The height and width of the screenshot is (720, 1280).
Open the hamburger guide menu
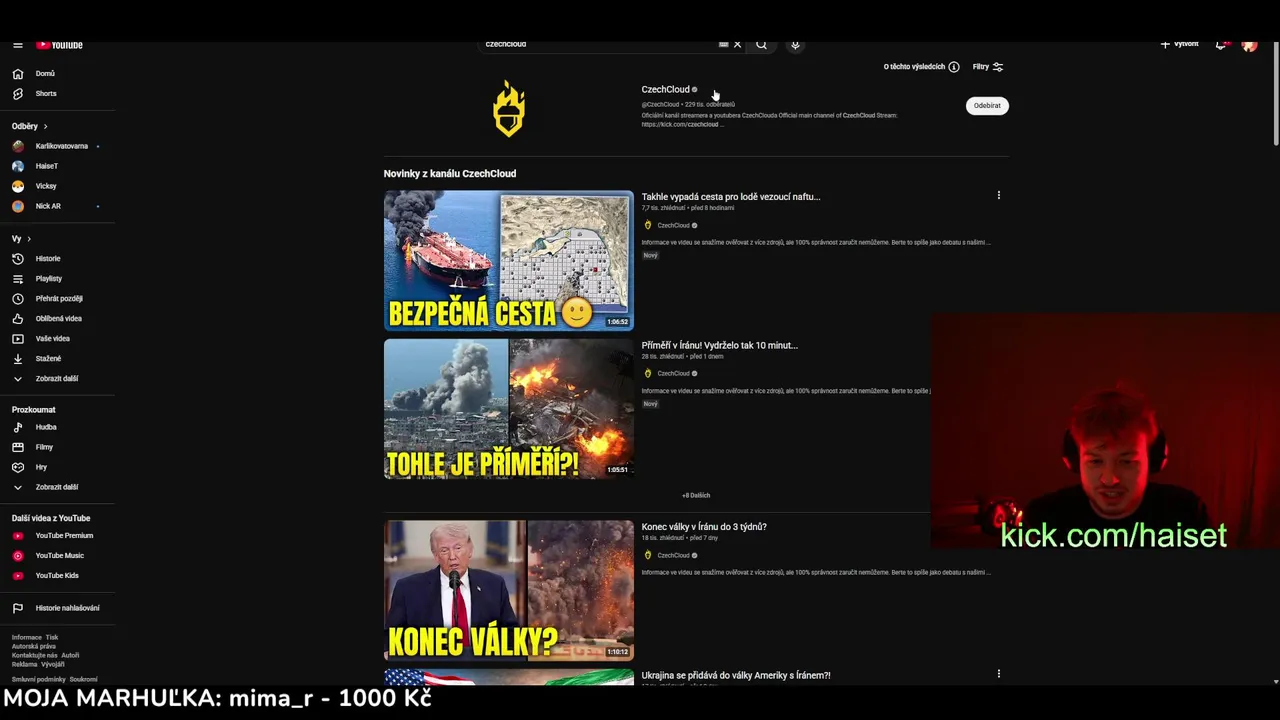[18, 45]
